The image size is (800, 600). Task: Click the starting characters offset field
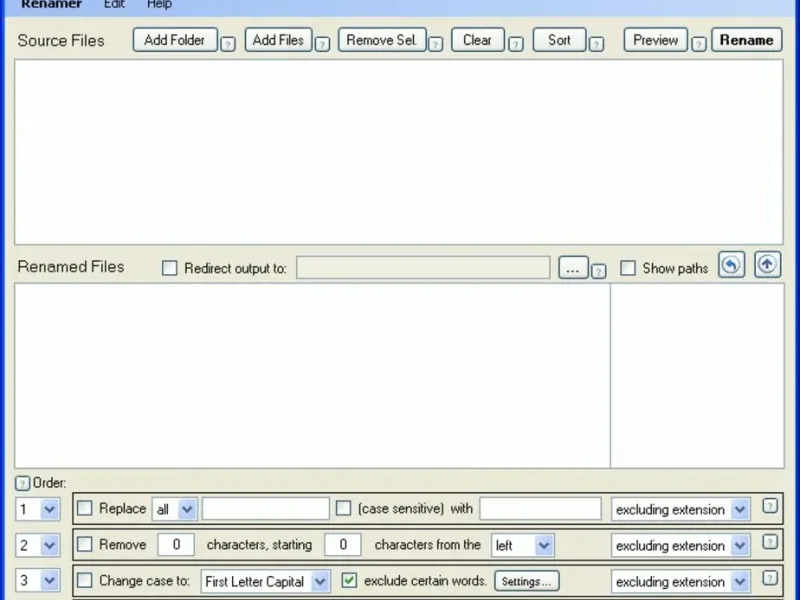point(343,544)
